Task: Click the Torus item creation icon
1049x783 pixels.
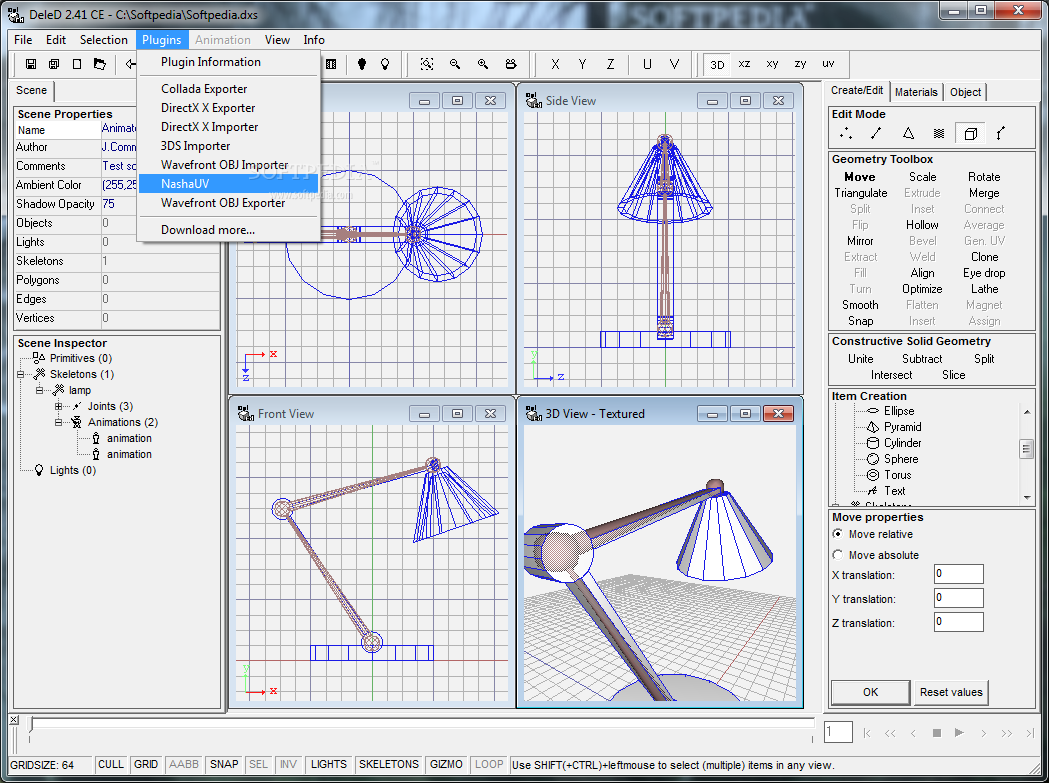Action: [x=872, y=475]
